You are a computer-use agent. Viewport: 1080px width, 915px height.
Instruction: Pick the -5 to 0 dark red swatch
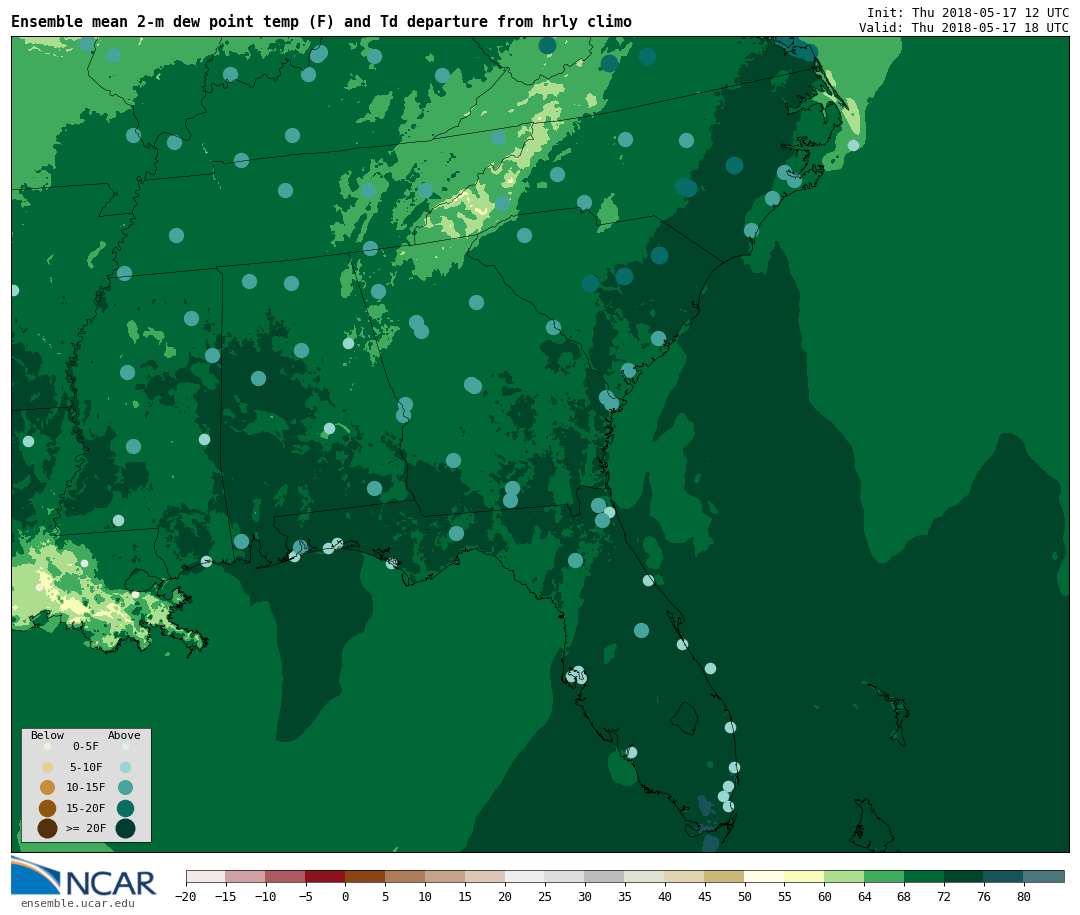tap(326, 876)
